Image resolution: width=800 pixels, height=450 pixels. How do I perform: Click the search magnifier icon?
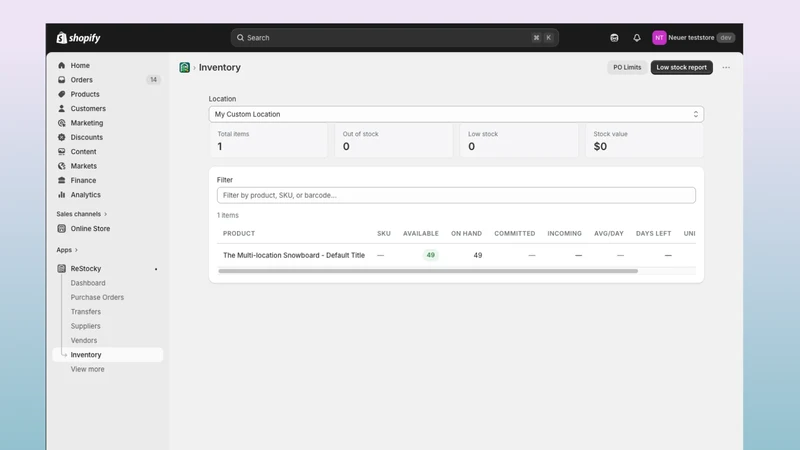(240, 38)
